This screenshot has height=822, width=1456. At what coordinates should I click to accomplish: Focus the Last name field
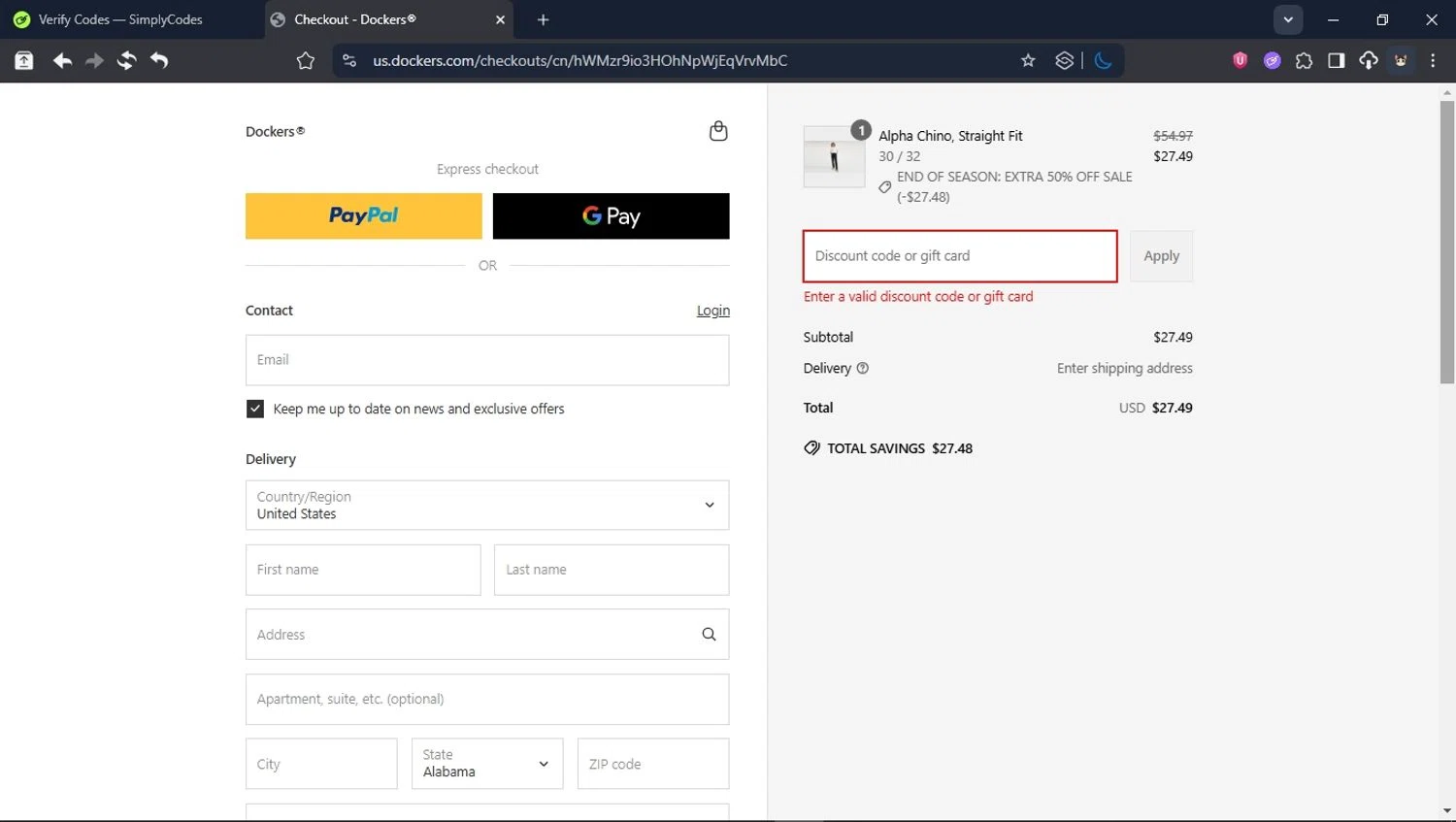pyautogui.click(x=612, y=570)
